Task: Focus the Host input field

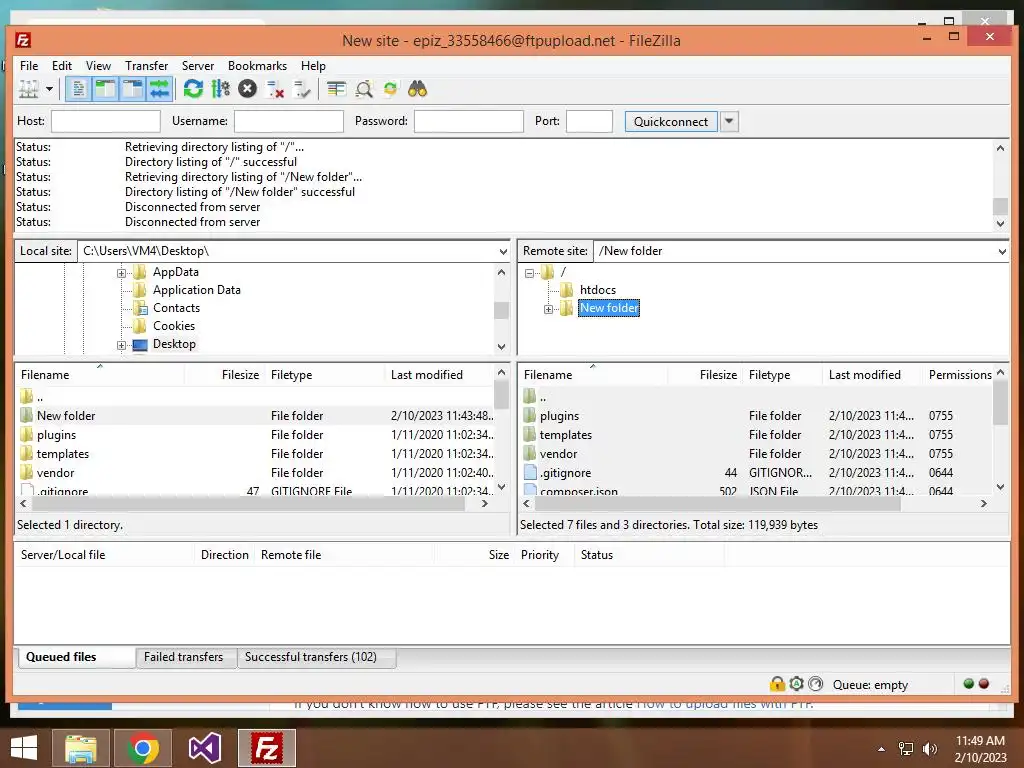Action: point(106,121)
